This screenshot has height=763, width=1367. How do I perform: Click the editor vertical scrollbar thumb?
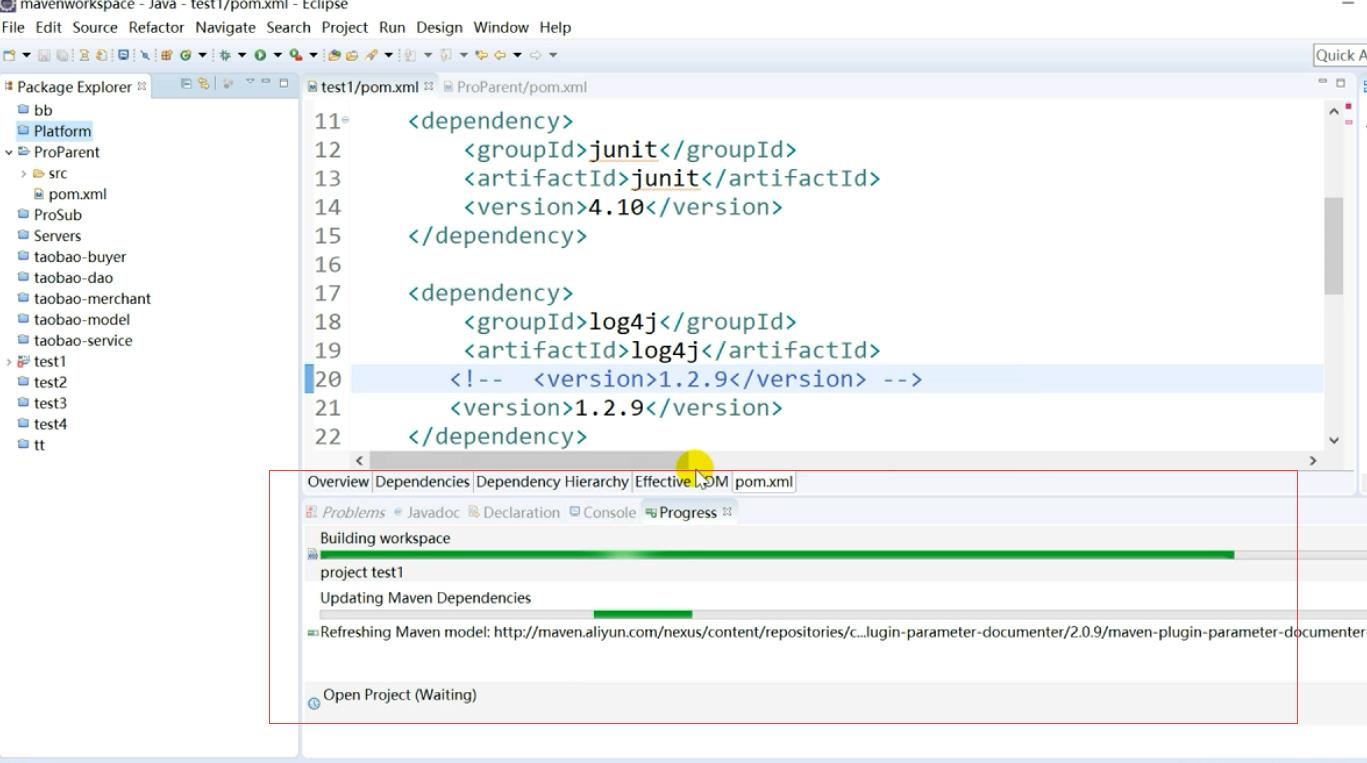pos(1333,246)
